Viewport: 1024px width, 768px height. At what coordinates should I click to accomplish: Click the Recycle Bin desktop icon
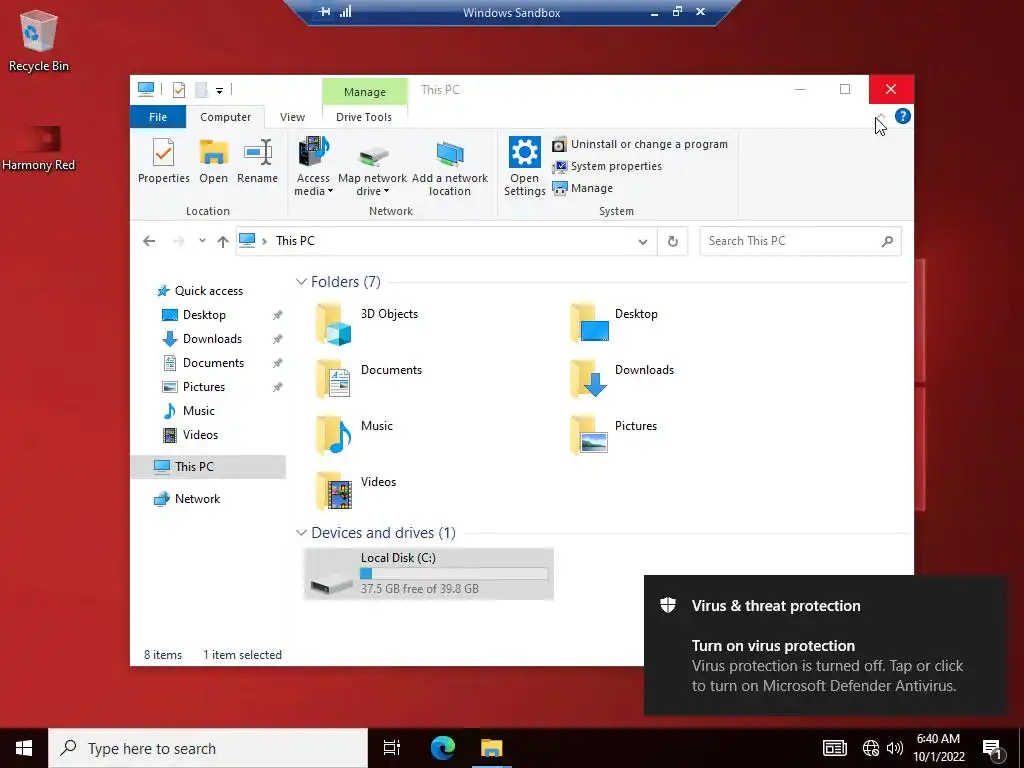click(x=39, y=40)
